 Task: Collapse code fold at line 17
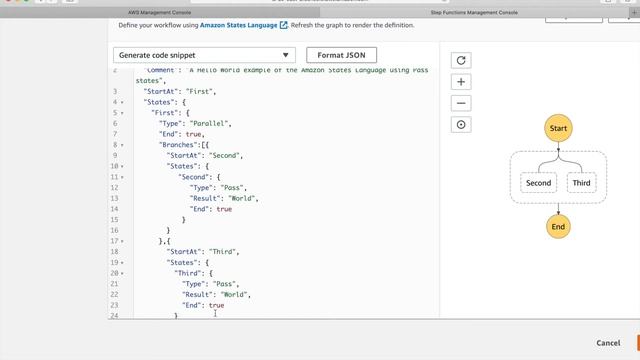[x=122, y=242]
